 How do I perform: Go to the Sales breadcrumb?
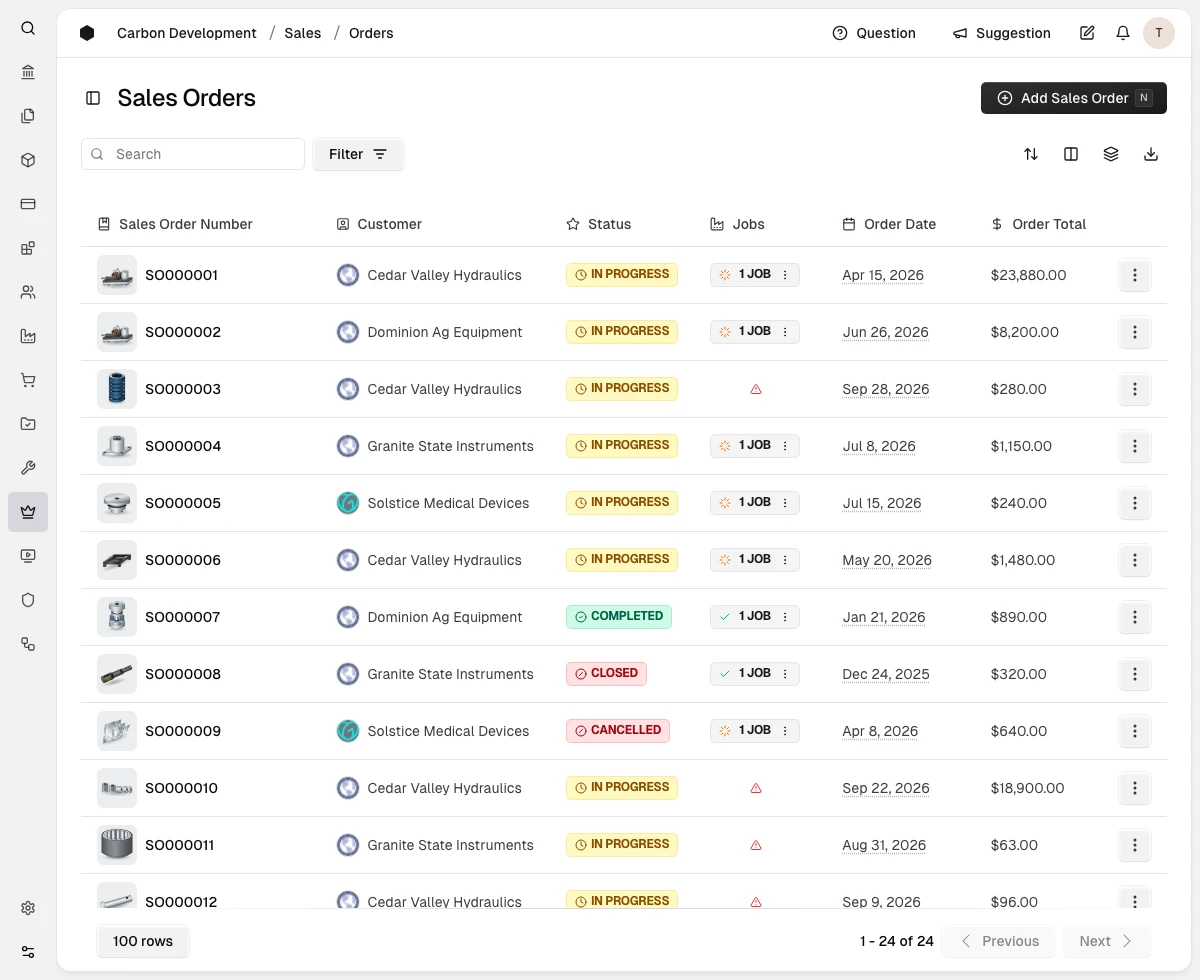pos(303,33)
